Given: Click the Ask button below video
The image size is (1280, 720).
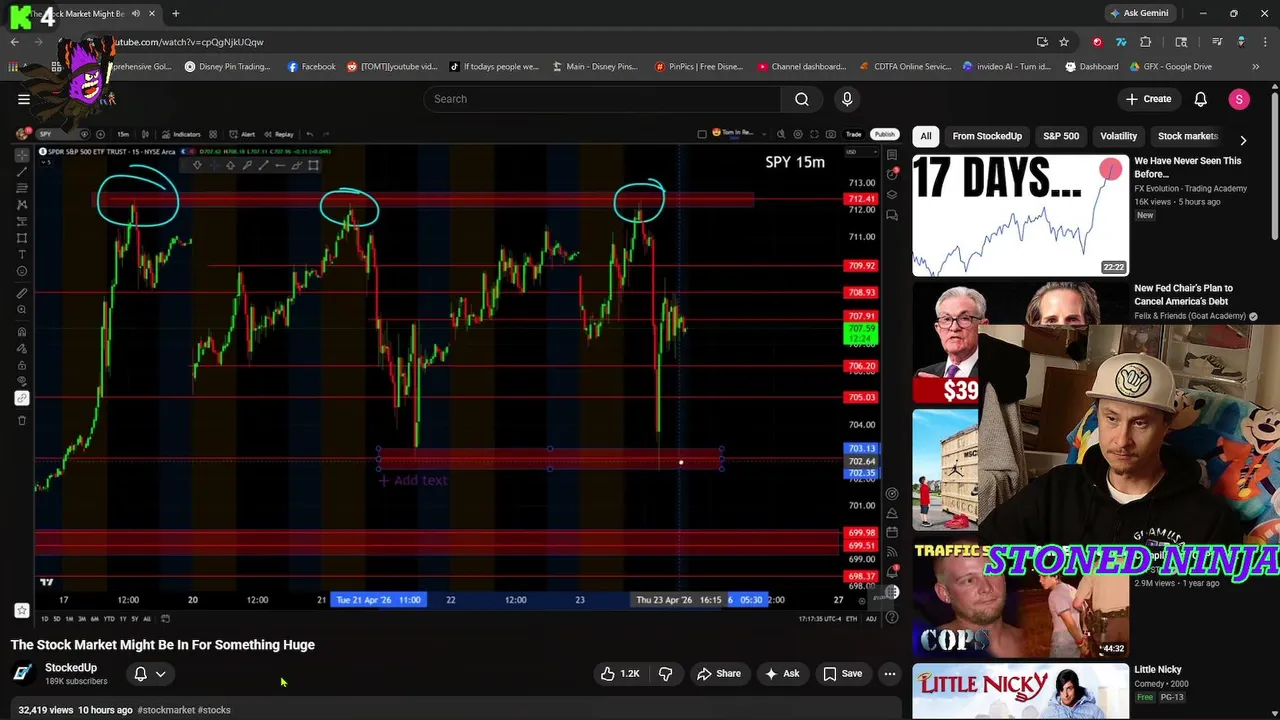Looking at the screenshot, I should tap(782, 674).
